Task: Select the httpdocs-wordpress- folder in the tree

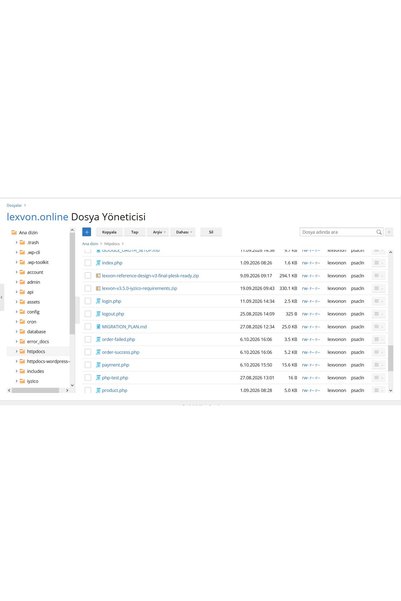Action: coord(48,361)
